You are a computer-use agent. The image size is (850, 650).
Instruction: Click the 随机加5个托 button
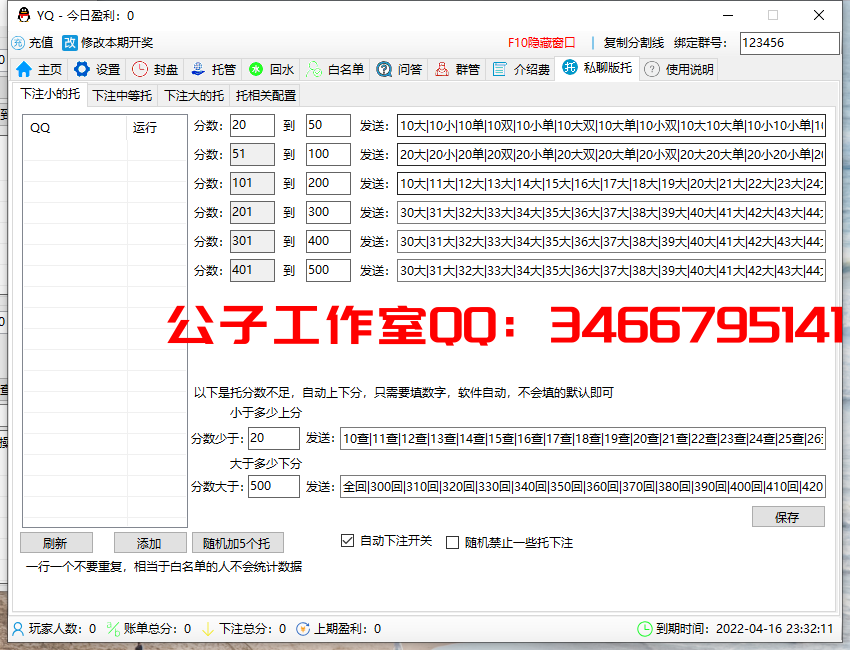point(237,543)
